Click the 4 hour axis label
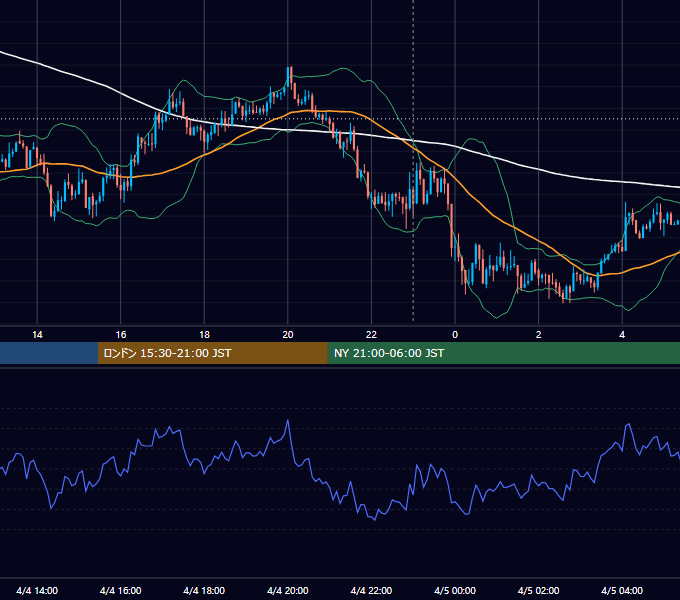This screenshot has height=600, width=680. coord(622,335)
